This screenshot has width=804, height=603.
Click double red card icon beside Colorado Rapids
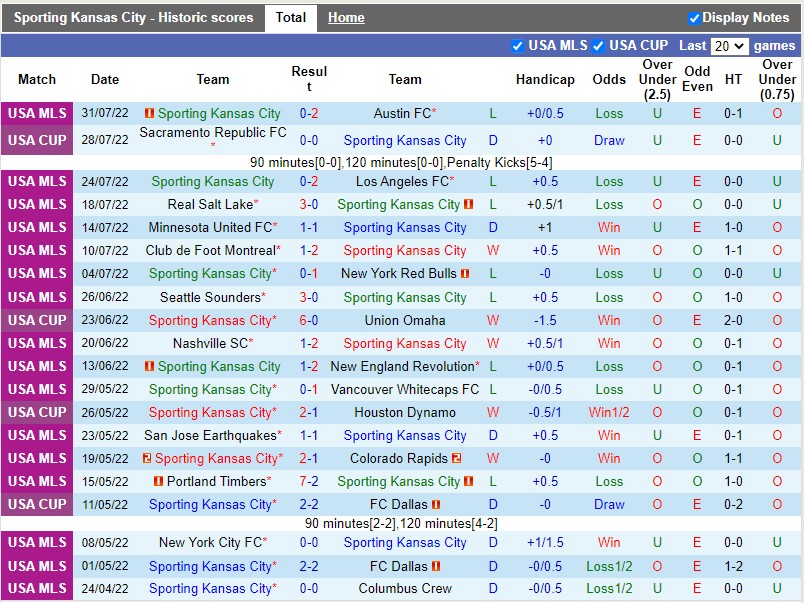coord(456,458)
